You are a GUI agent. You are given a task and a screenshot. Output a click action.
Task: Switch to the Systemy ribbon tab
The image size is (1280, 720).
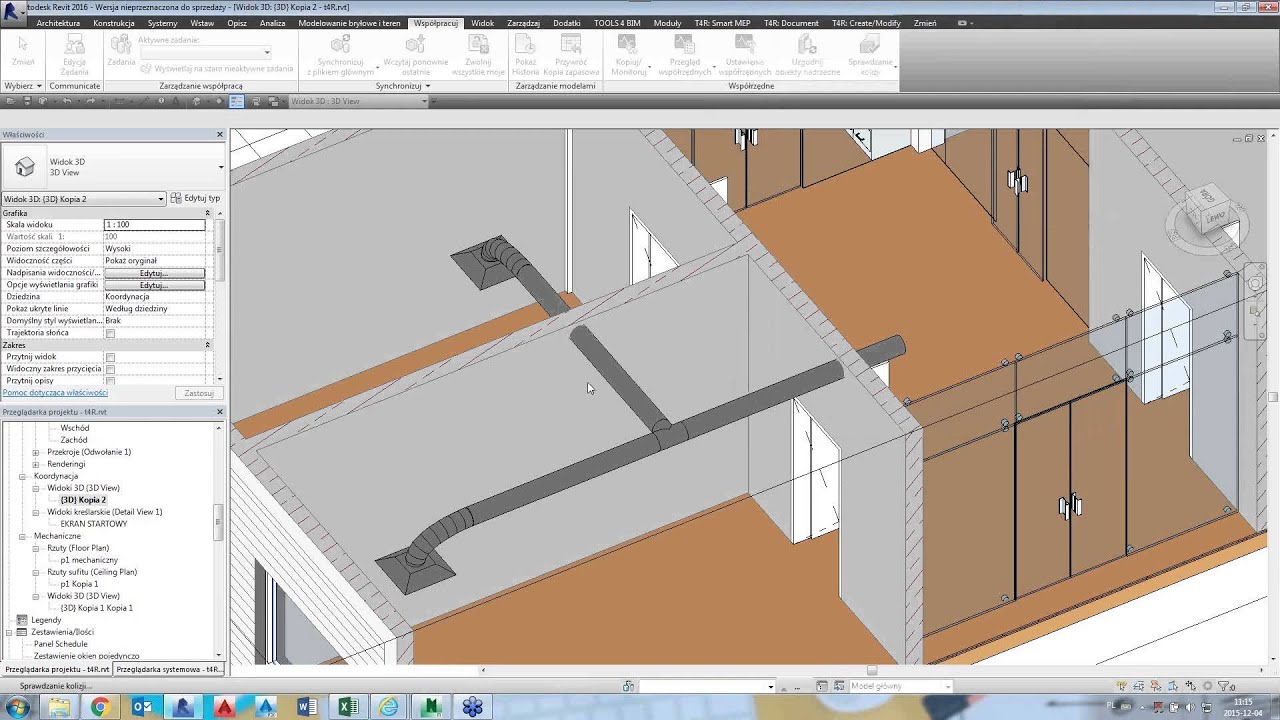point(162,23)
